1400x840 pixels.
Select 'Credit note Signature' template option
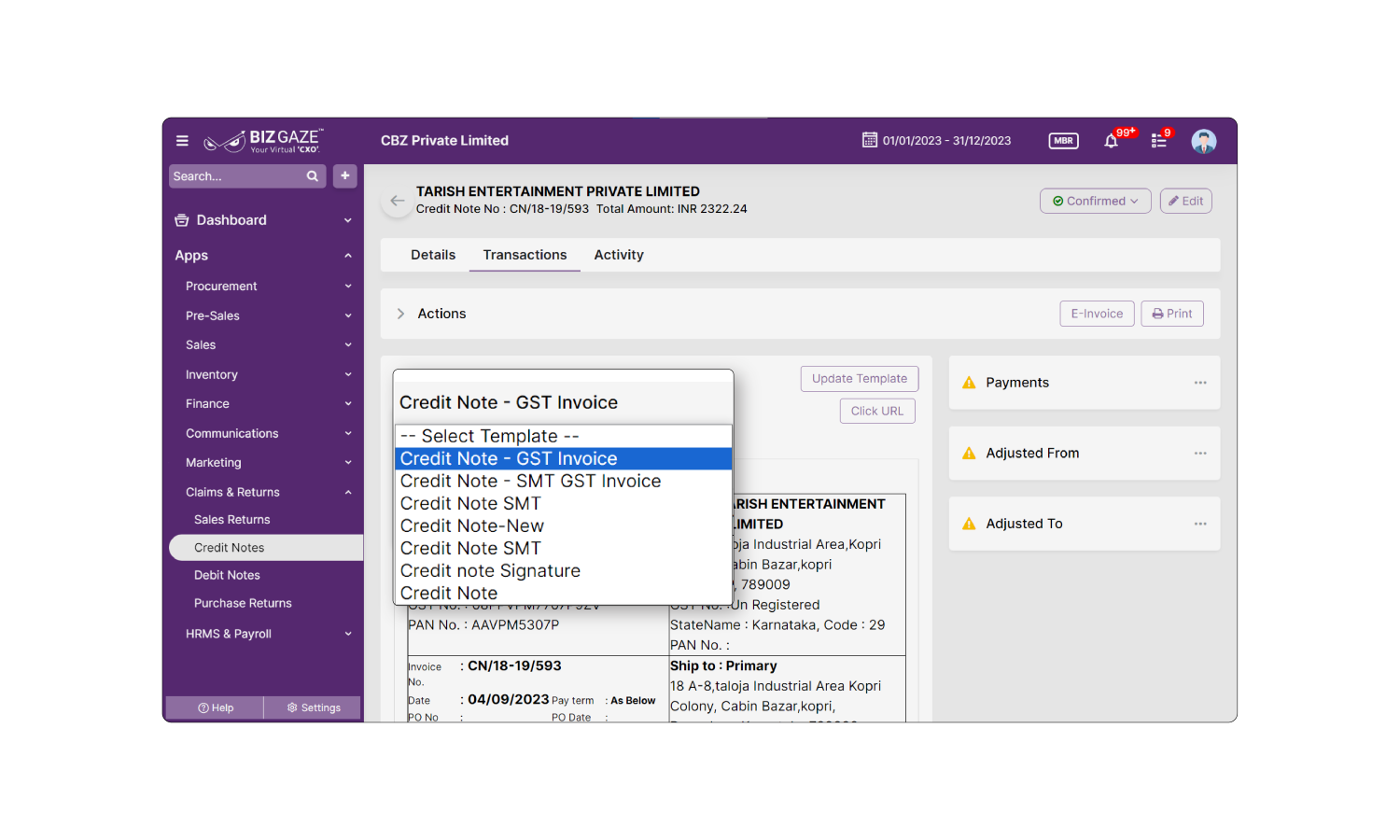coord(563,570)
